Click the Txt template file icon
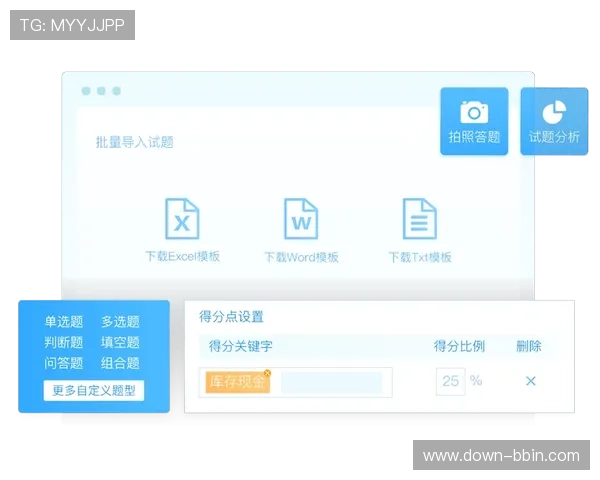The image size is (600, 480). point(420,219)
